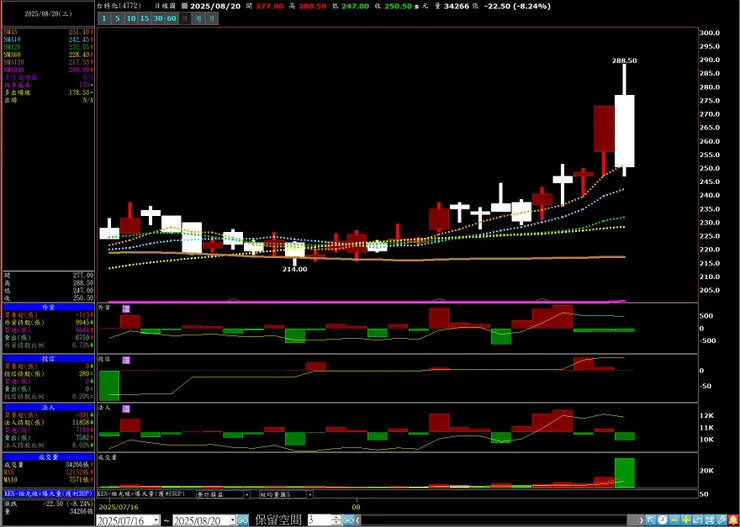Click the 外資持股(張) 9945 row
This screenshot has width=740, height=527.
click(x=49, y=322)
